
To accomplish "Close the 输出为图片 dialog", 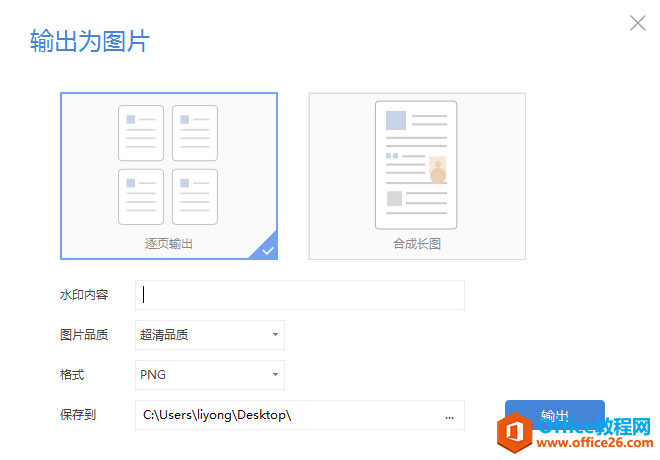I will 638,23.
